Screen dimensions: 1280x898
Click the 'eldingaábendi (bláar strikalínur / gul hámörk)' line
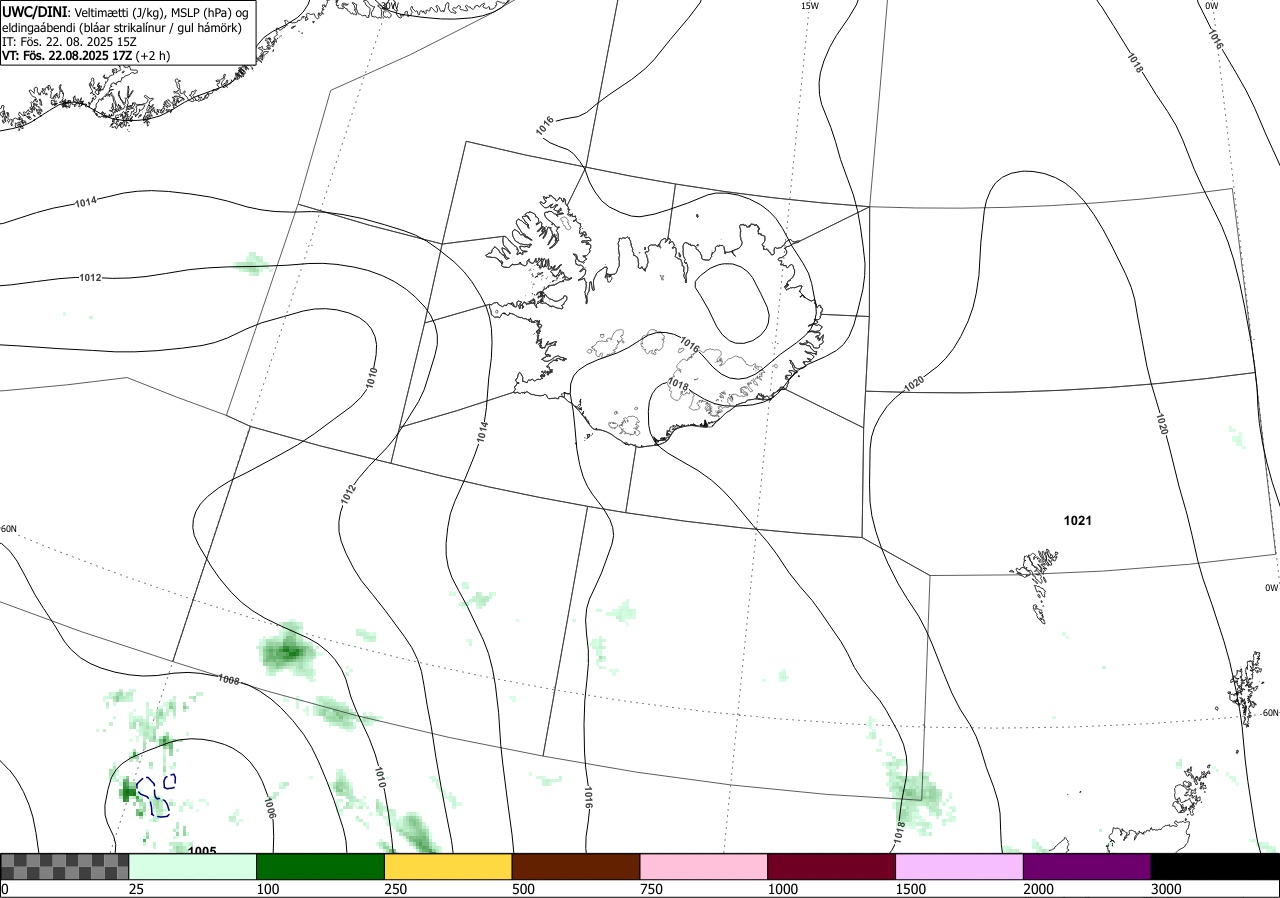[x=122, y=27]
